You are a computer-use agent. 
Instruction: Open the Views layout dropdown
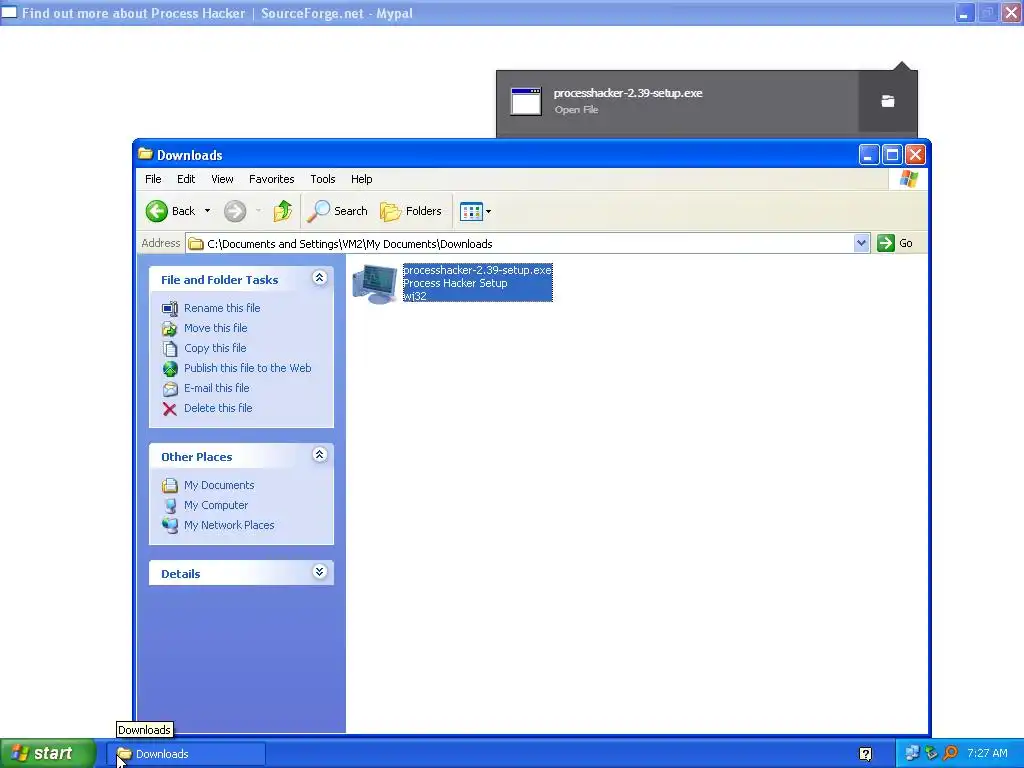coord(475,211)
